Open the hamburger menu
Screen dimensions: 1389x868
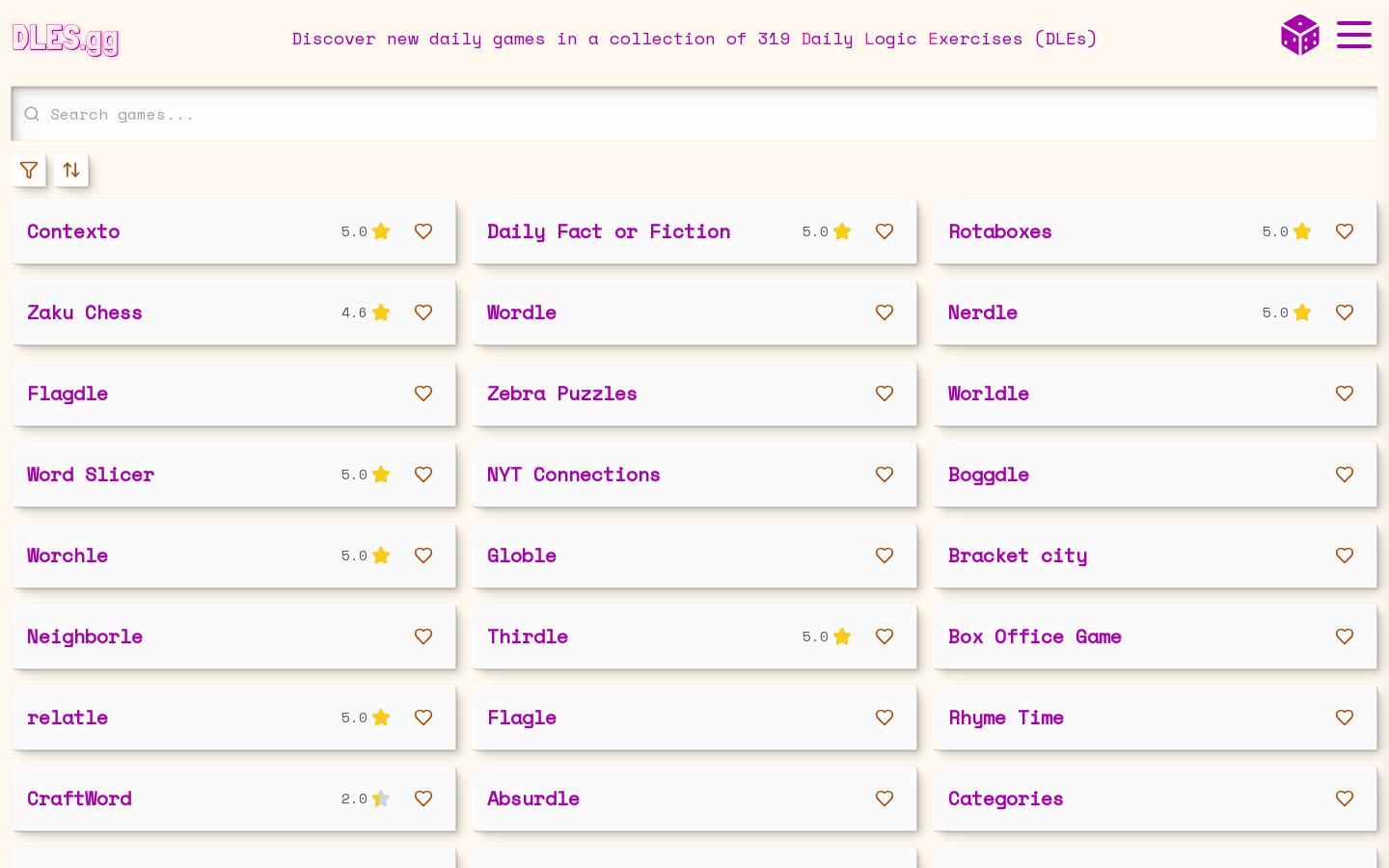1354,35
